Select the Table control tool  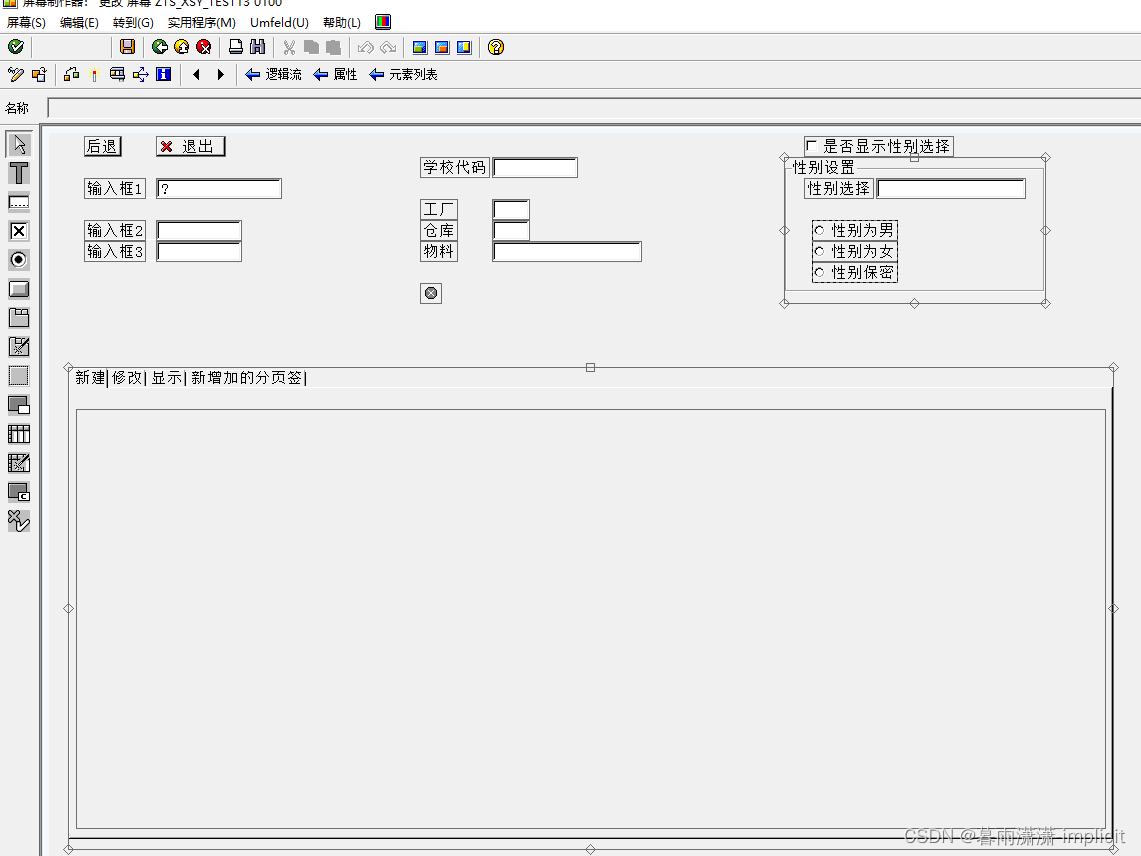(18, 433)
